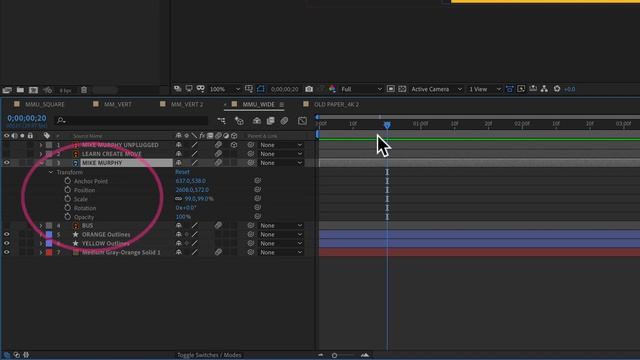Show channel and color management settings icon
Viewport: 640px width, 360px height.
click(332, 89)
